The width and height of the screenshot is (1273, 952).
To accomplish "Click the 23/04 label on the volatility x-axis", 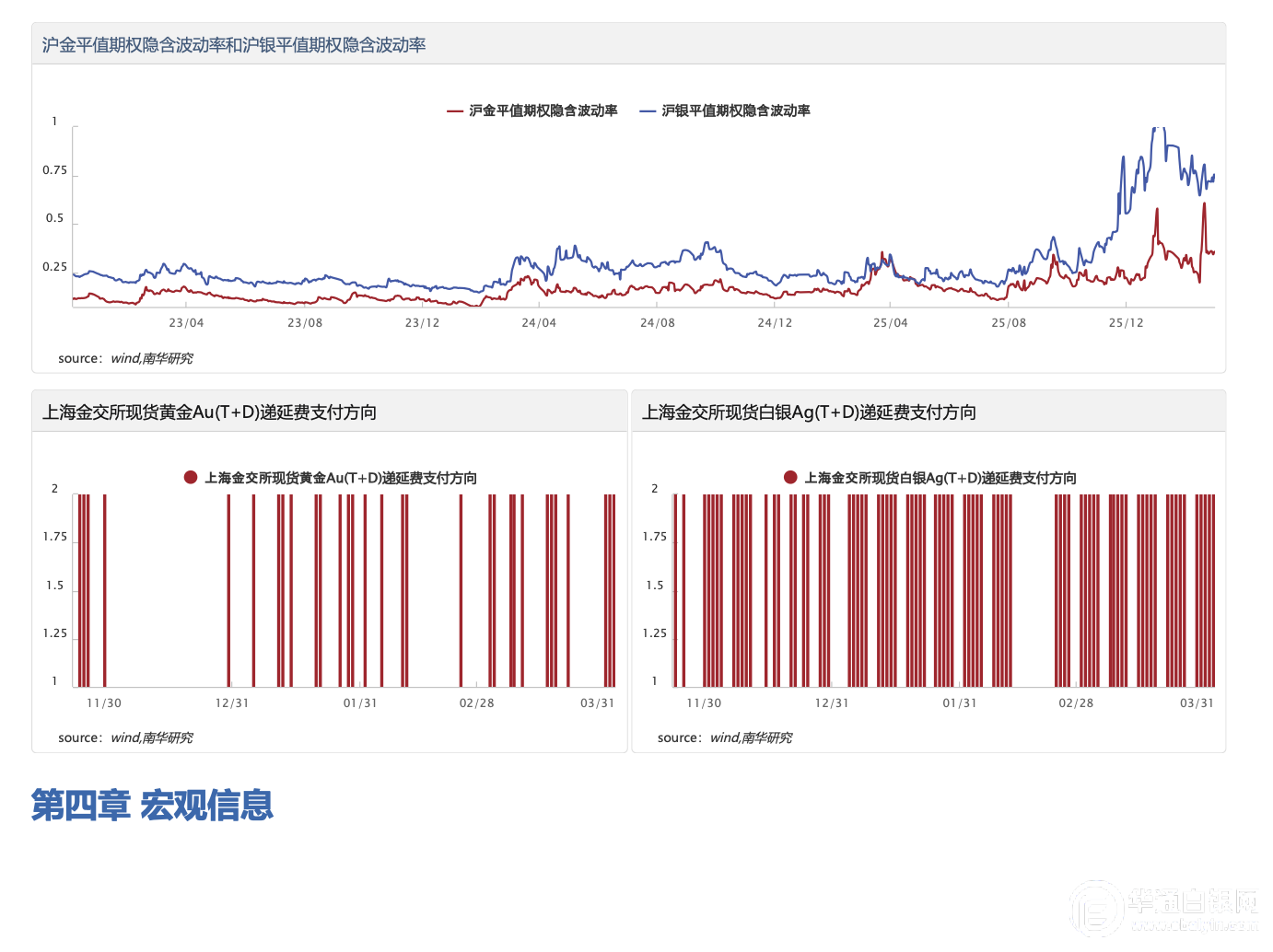I will point(186,323).
